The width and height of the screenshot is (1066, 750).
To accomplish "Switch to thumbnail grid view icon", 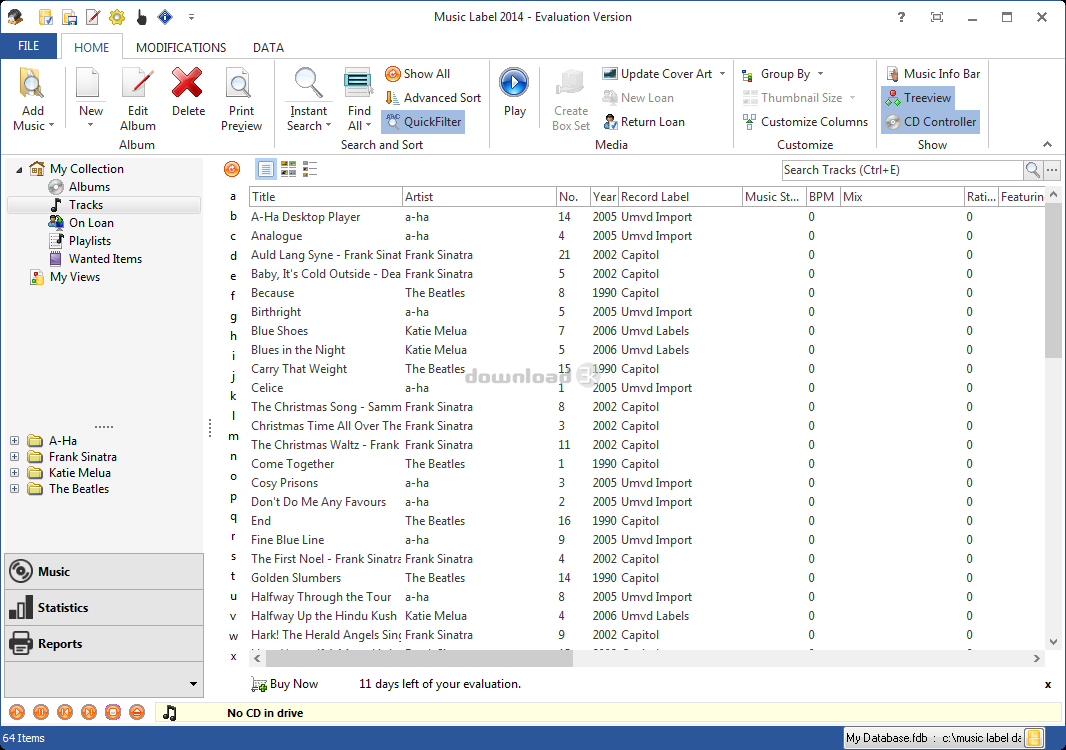I will 288,169.
